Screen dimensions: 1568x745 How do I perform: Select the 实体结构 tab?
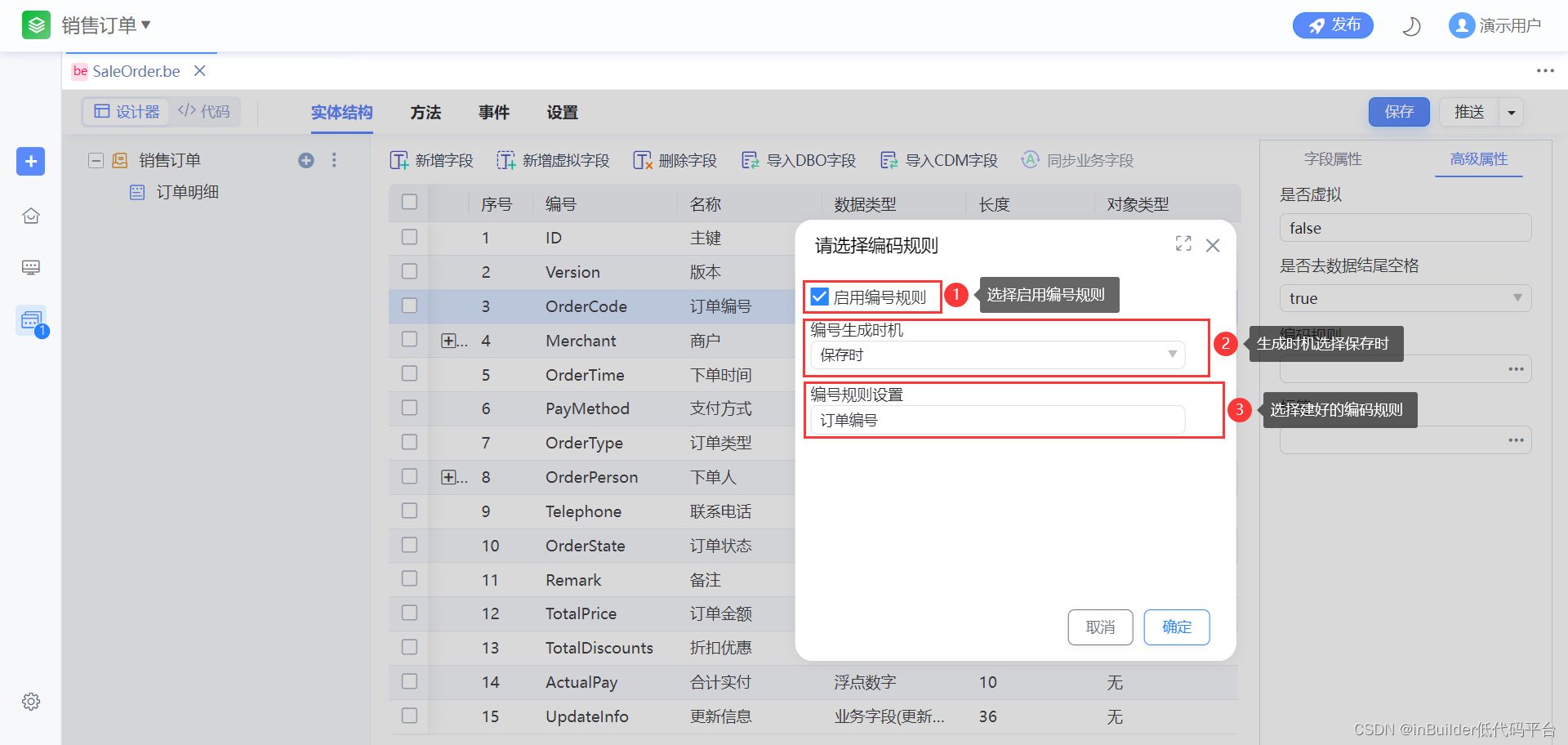click(x=341, y=113)
